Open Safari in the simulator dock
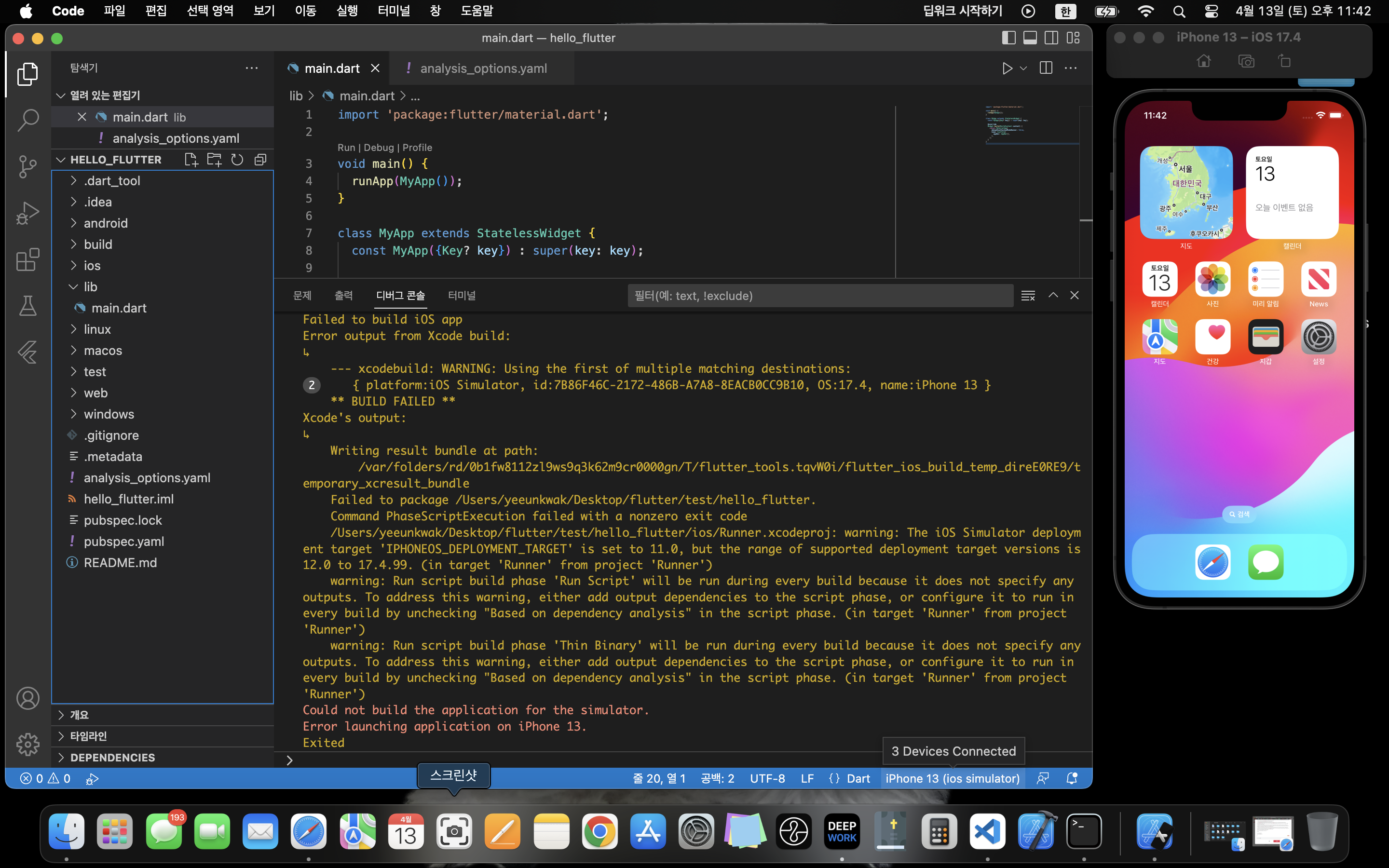Viewport: 1389px width, 868px height. 1212,562
